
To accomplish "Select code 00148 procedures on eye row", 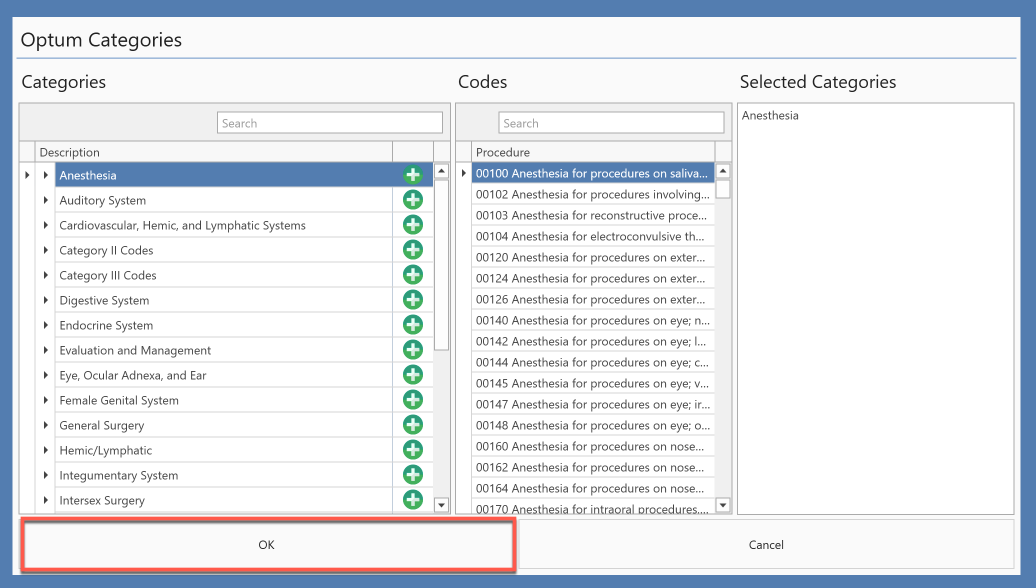I will 593,425.
